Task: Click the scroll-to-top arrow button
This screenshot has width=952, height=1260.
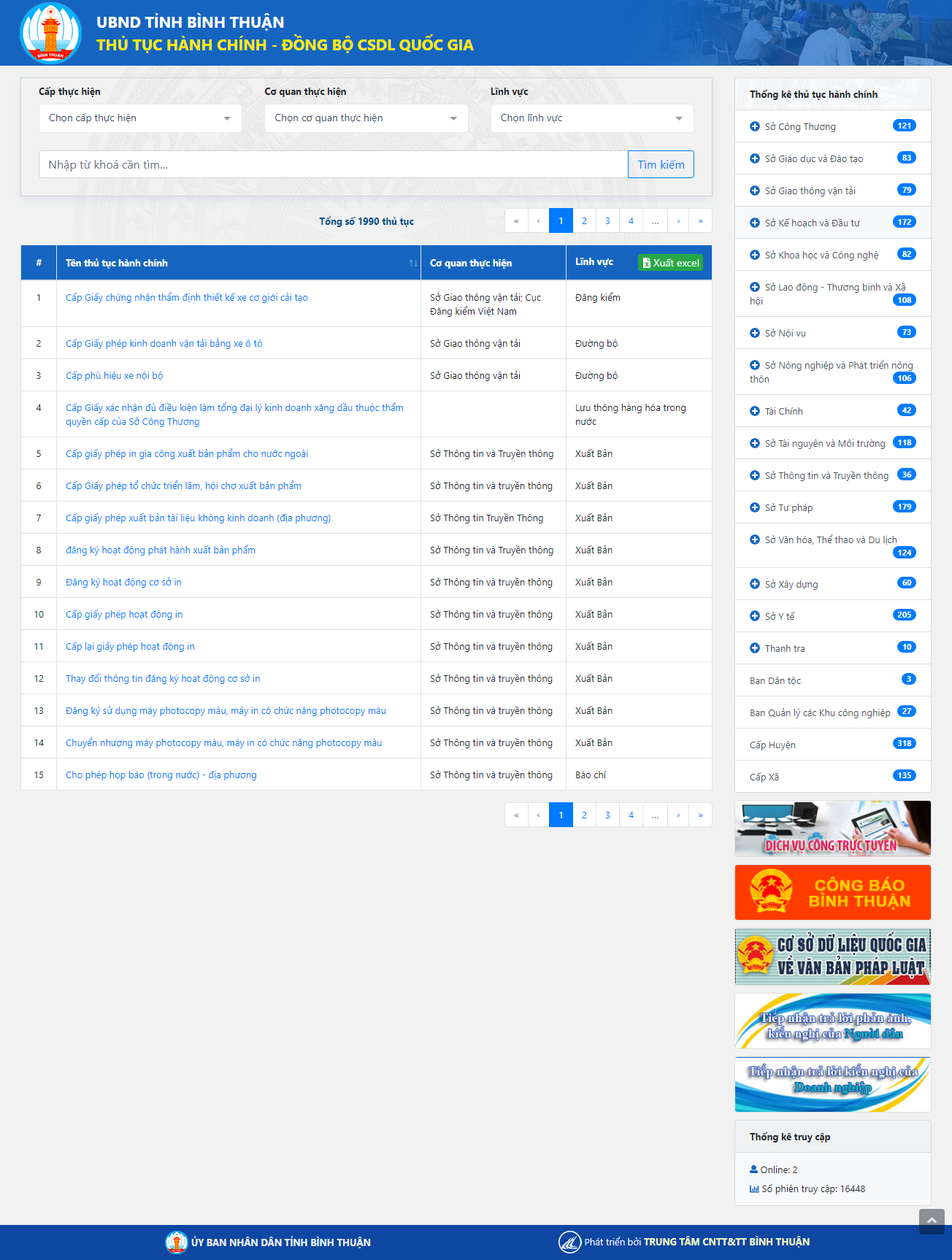Action: click(931, 1221)
